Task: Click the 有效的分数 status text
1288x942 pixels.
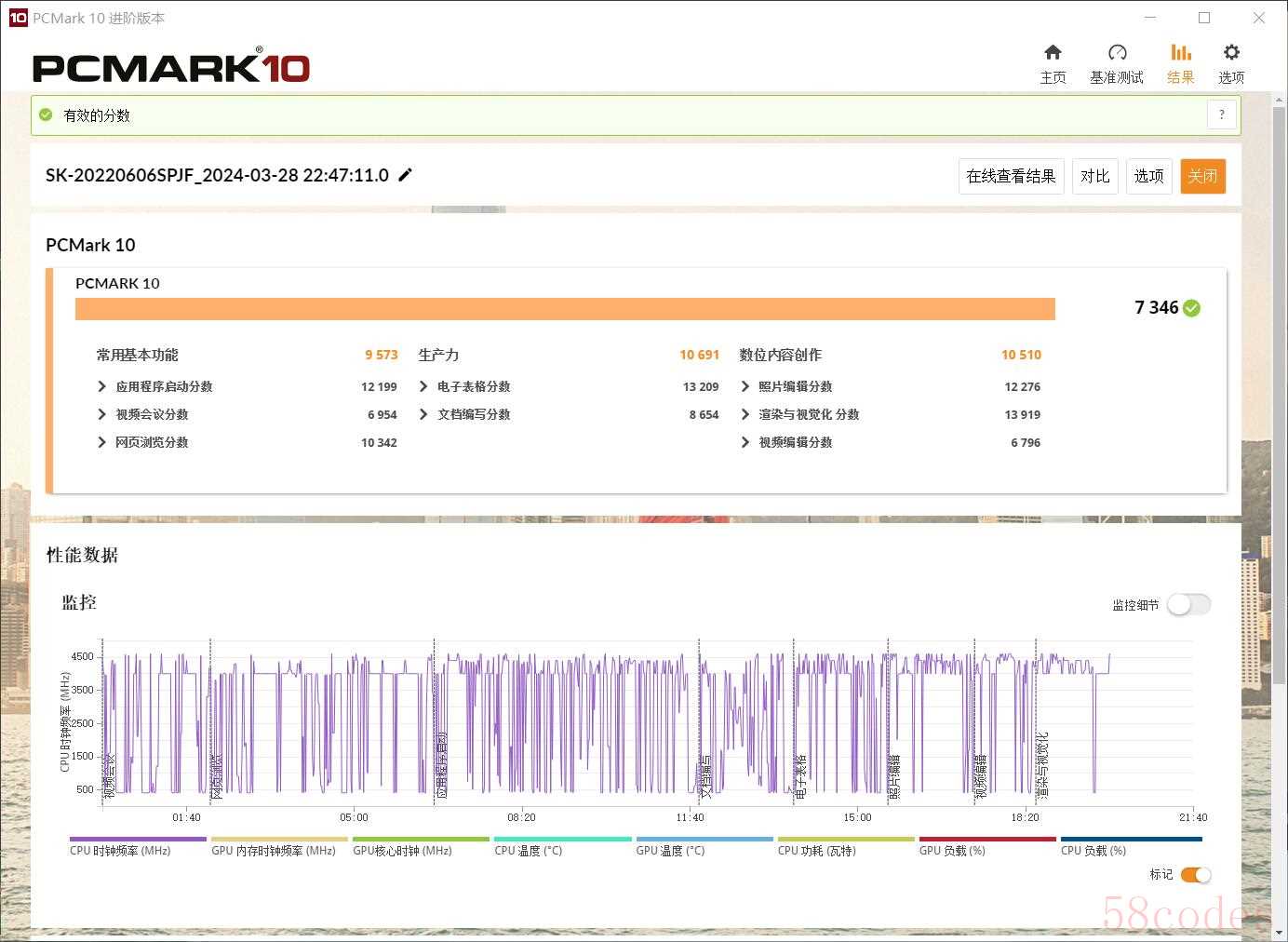Action: click(x=97, y=115)
